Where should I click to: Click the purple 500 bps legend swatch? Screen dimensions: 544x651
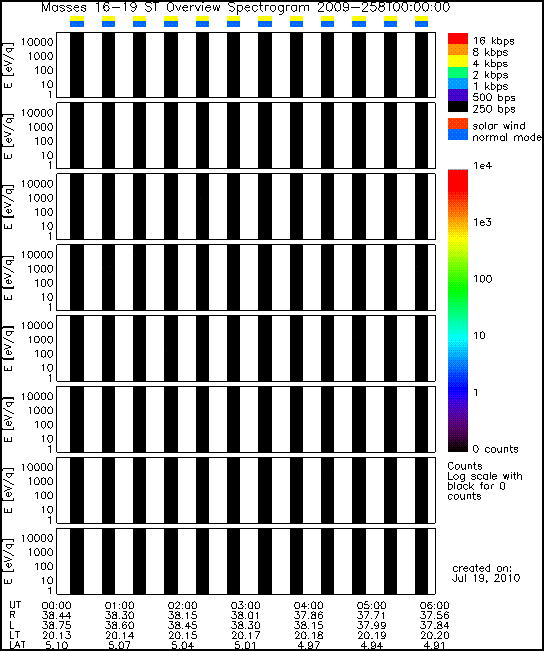(x=458, y=95)
